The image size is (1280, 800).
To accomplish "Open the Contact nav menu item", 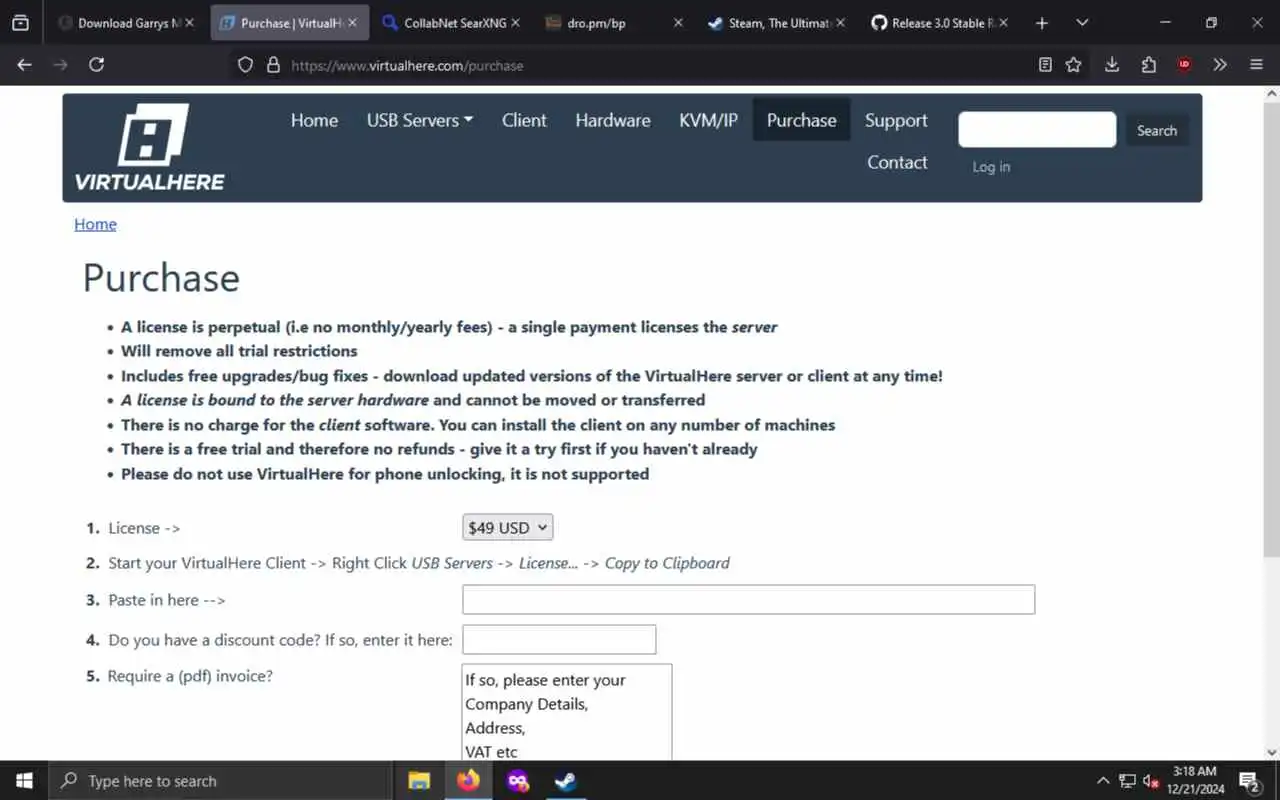I will (x=897, y=162).
